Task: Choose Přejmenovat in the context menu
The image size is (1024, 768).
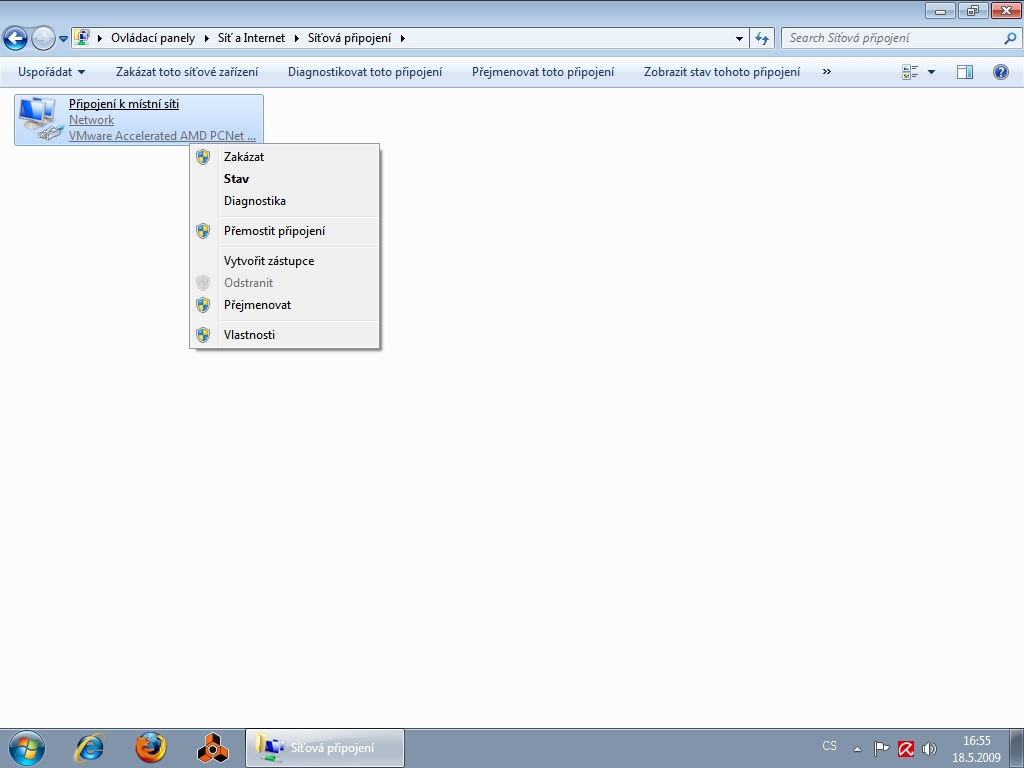Action: [285, 305]
